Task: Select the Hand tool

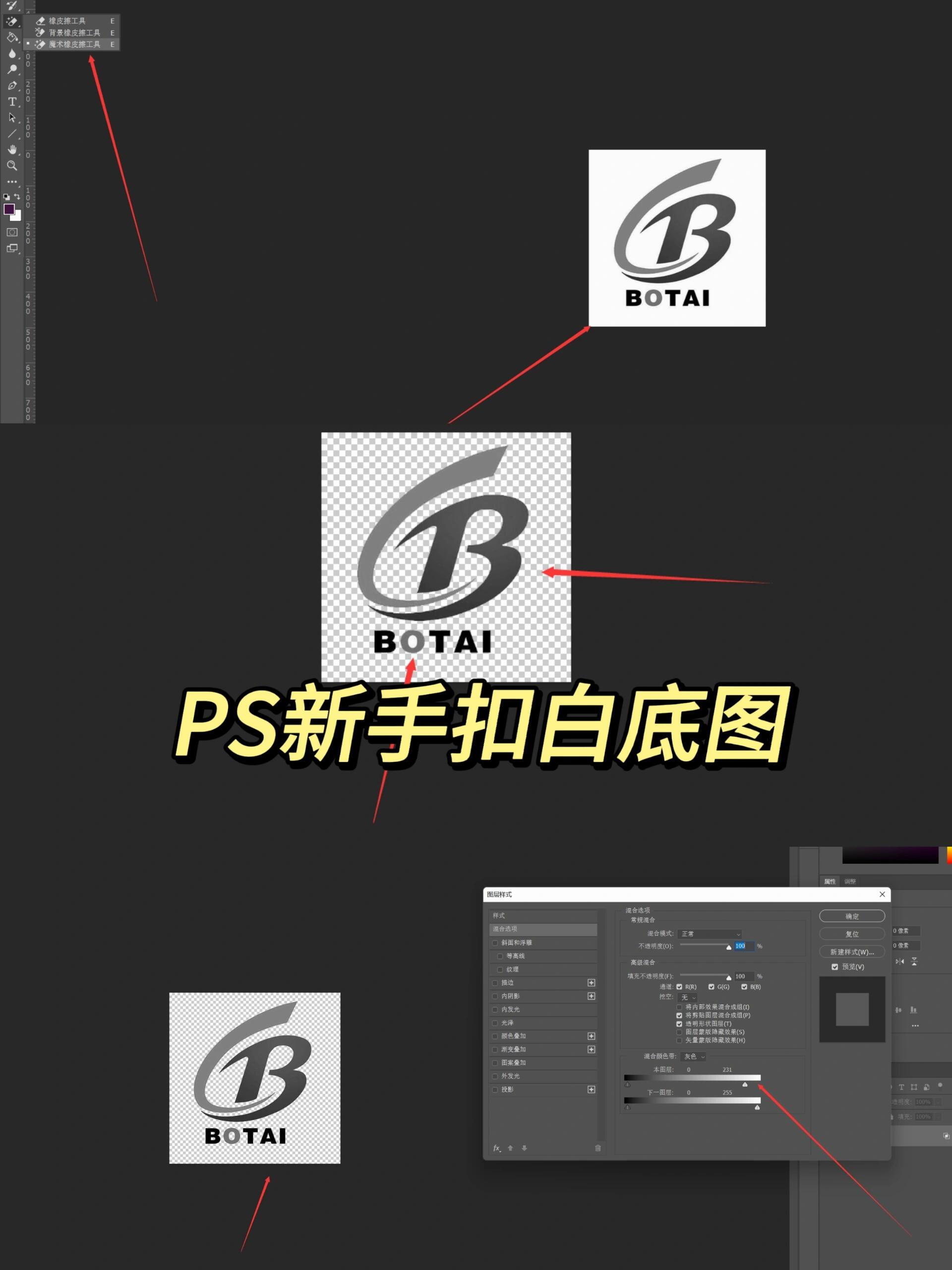Action: pos(11,150)
